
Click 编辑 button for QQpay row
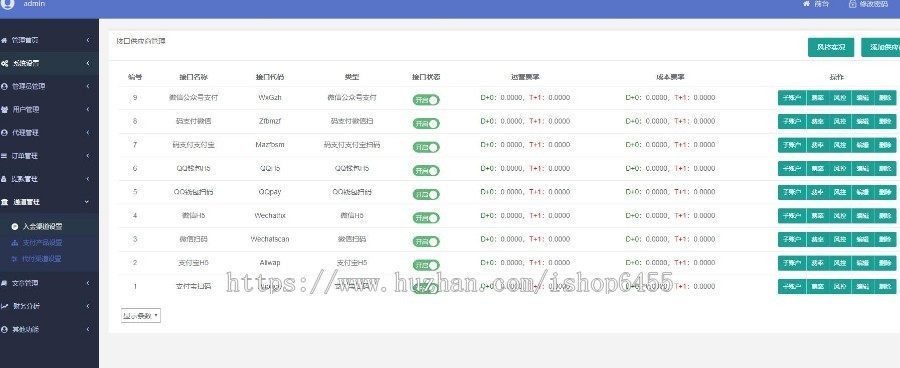pos(862,192)
